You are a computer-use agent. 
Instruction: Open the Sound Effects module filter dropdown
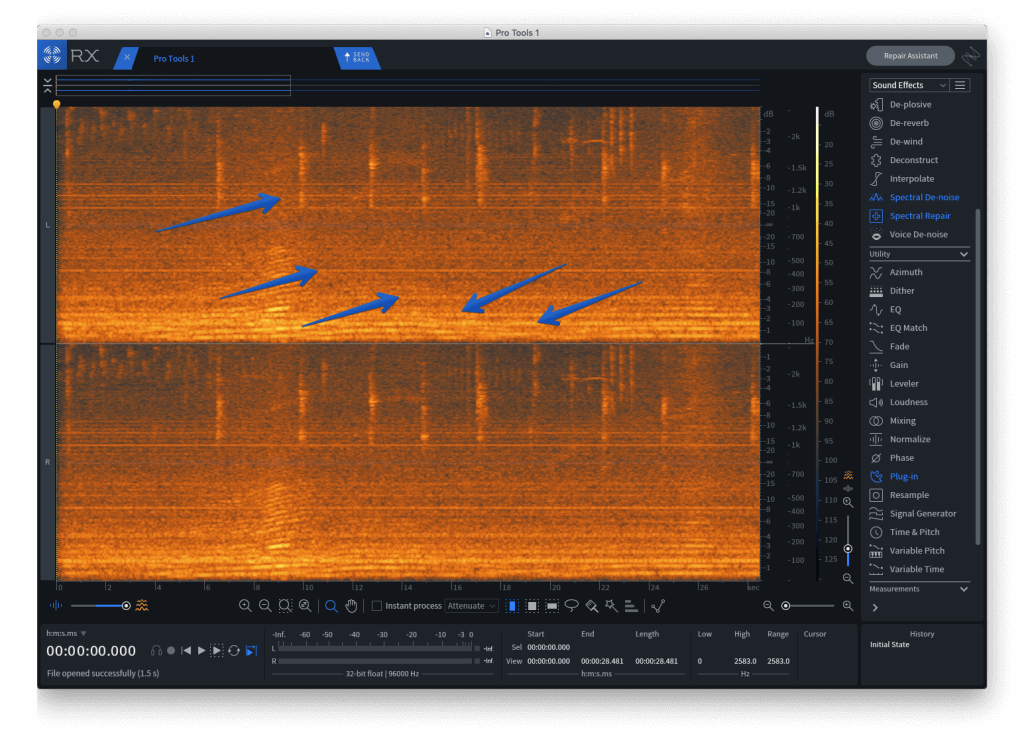pos(909,85)
